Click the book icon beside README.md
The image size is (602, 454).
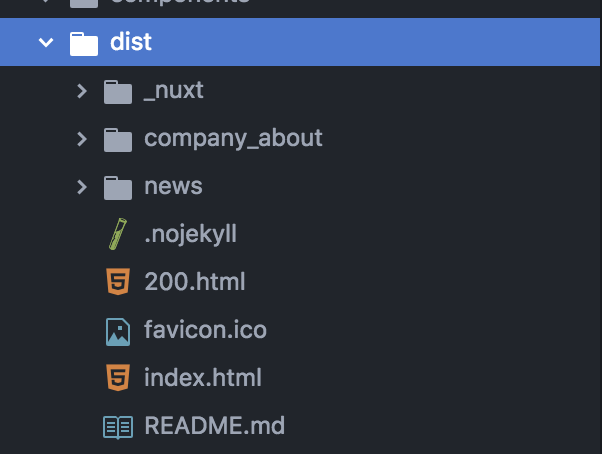click(x=118, y=427)
